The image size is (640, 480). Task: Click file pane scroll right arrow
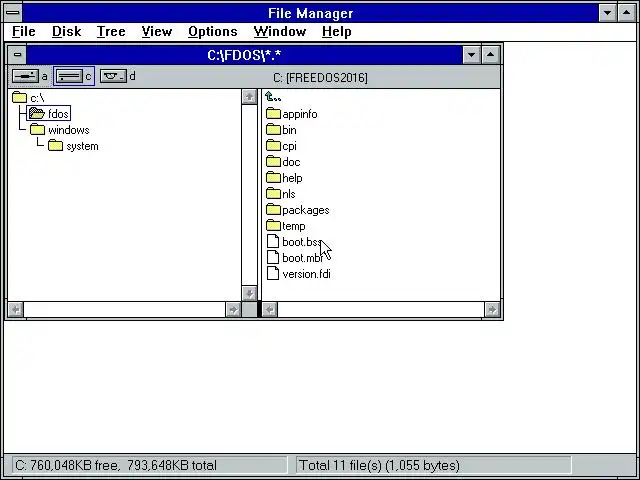coord(492,310)
